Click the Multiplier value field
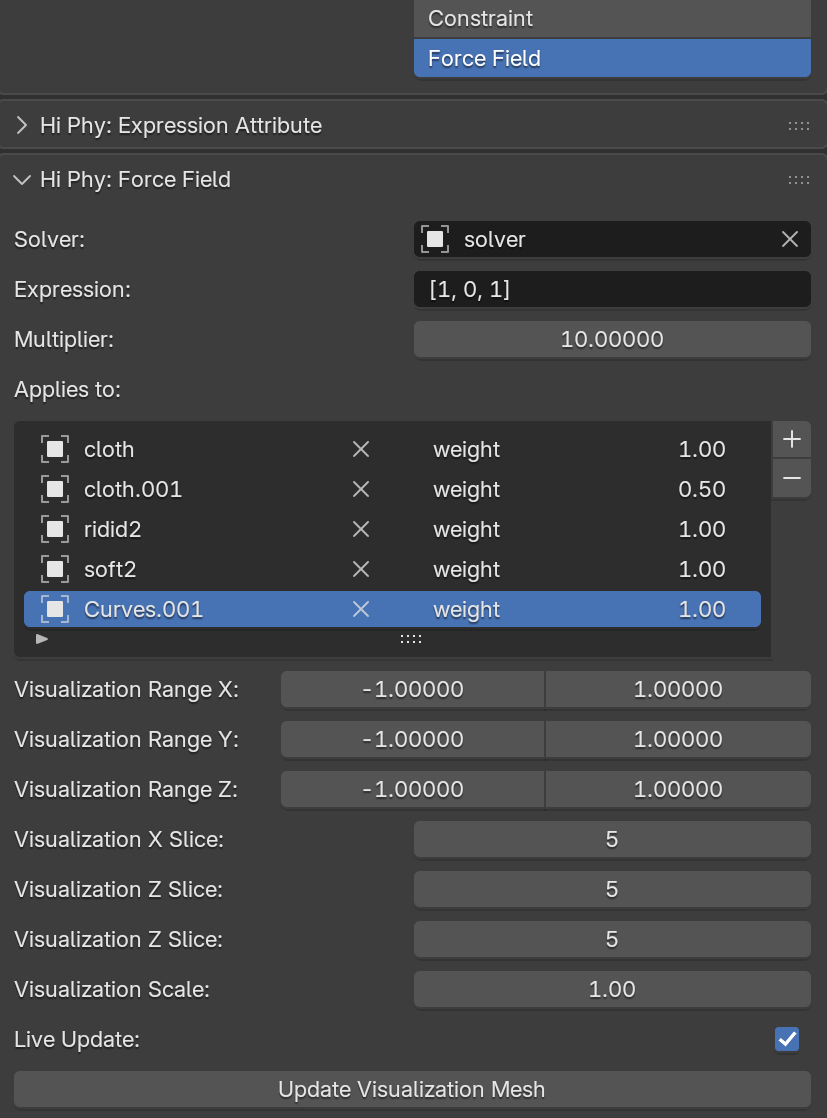 (x=611, y=340)
